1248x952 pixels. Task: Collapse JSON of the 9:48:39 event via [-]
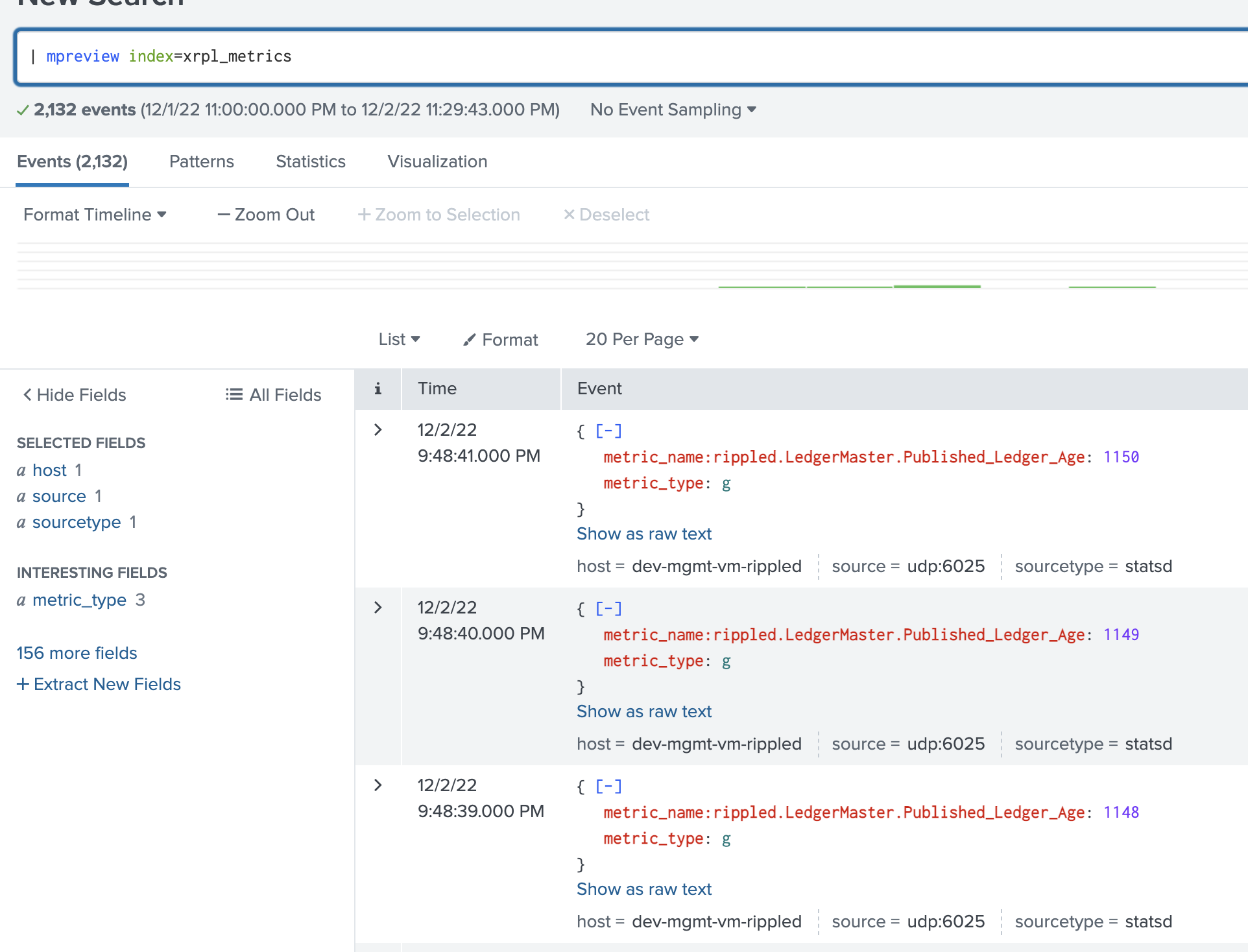click(608, 785)
